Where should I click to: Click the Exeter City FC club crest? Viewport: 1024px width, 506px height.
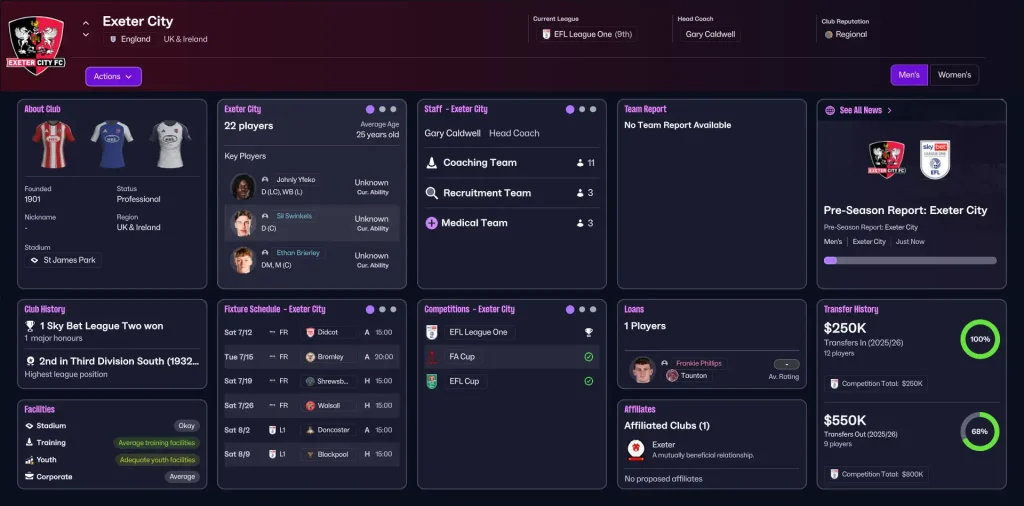click(x=36, y=44)
